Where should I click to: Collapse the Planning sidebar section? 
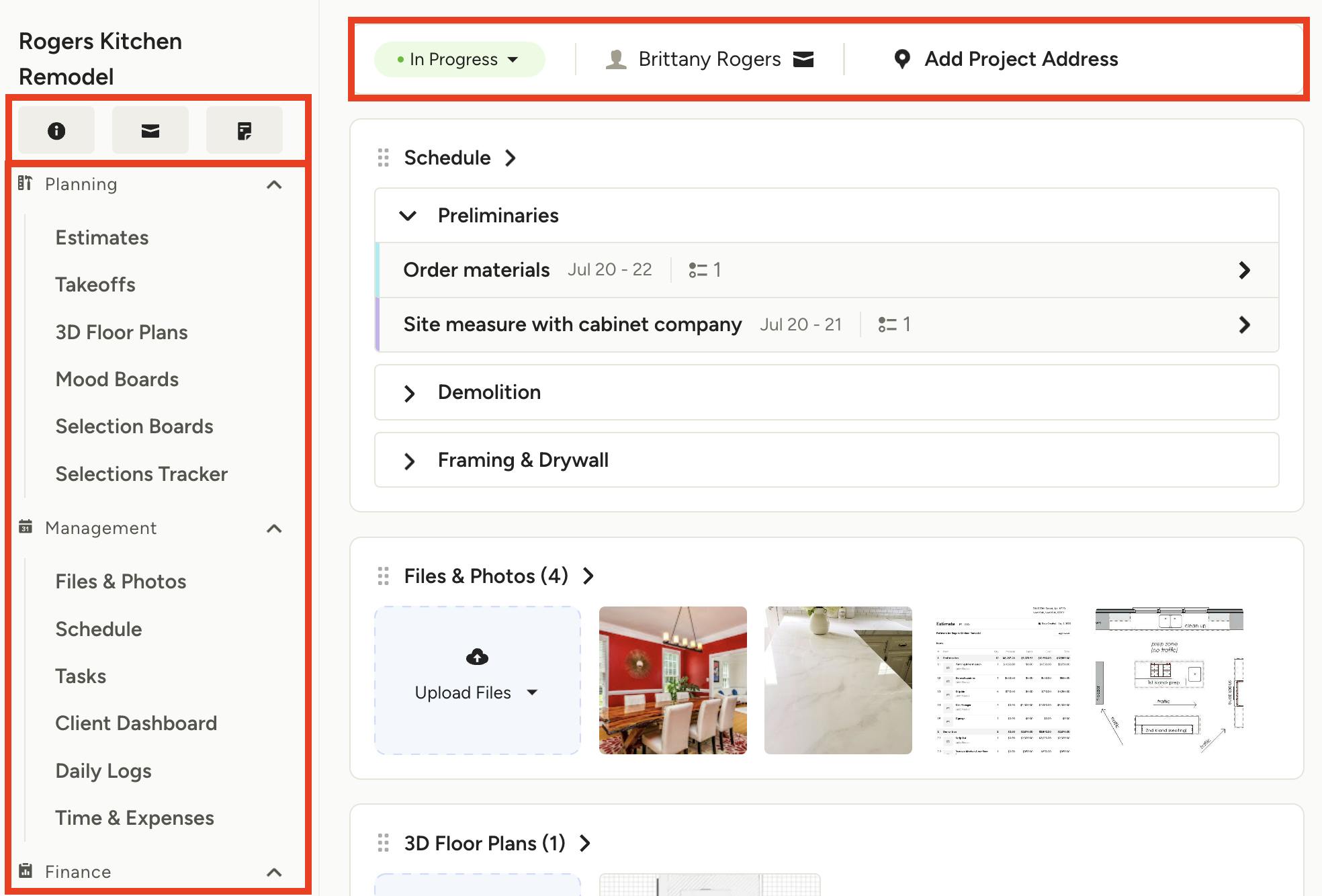click(274, 185)
